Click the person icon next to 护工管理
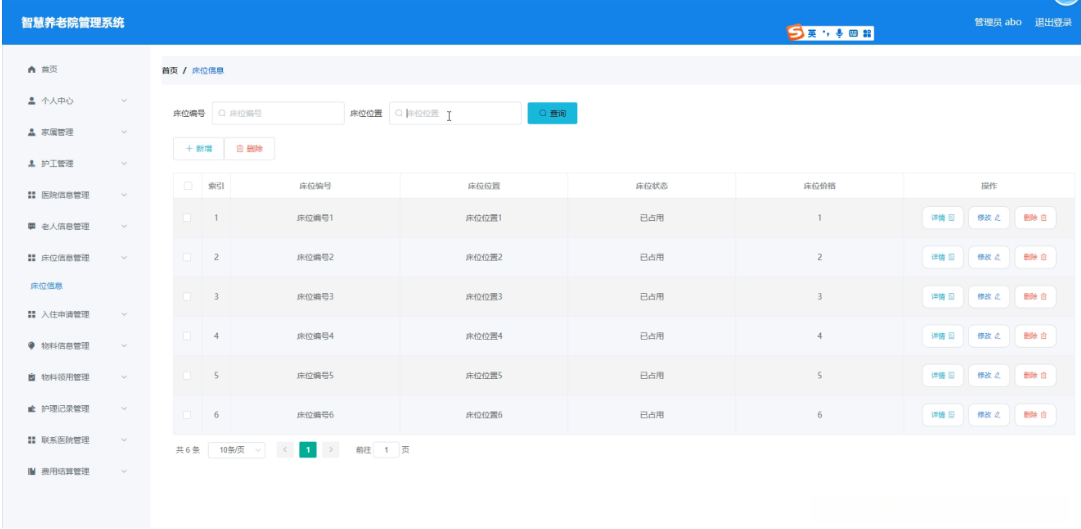This screenshot has width=1081, height=529. 31,163
